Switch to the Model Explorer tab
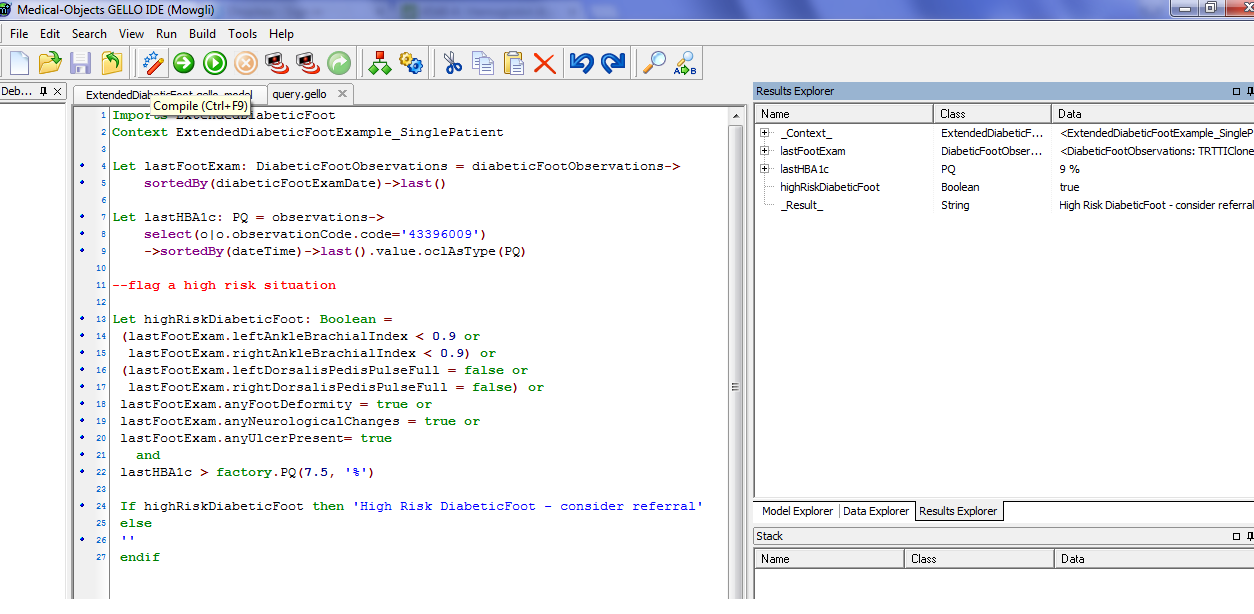This screenshot has height=614, width=1254. (x=797, y=511)
